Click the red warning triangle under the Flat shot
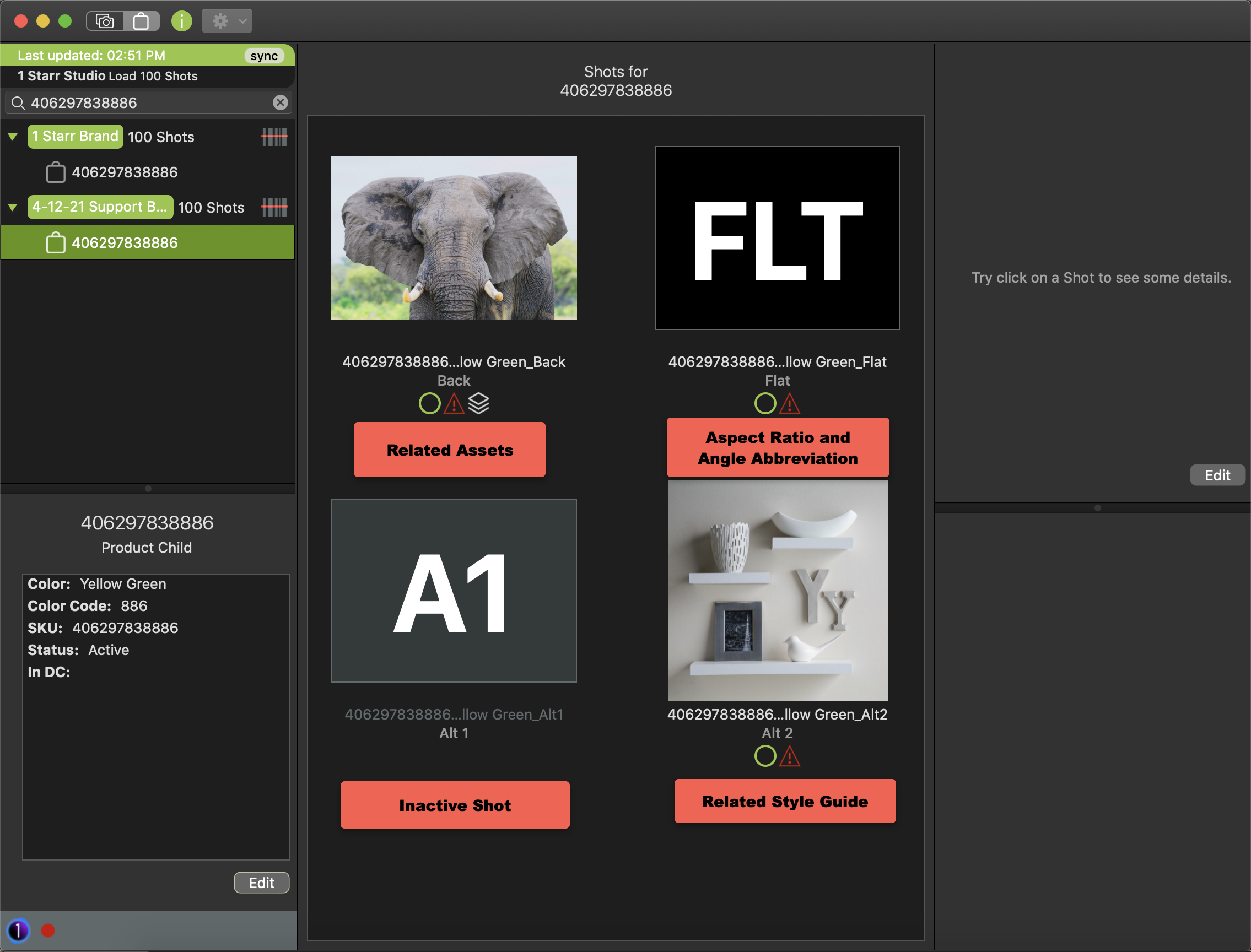Viewport: 1251px width, 952px height. click(790, 404)
